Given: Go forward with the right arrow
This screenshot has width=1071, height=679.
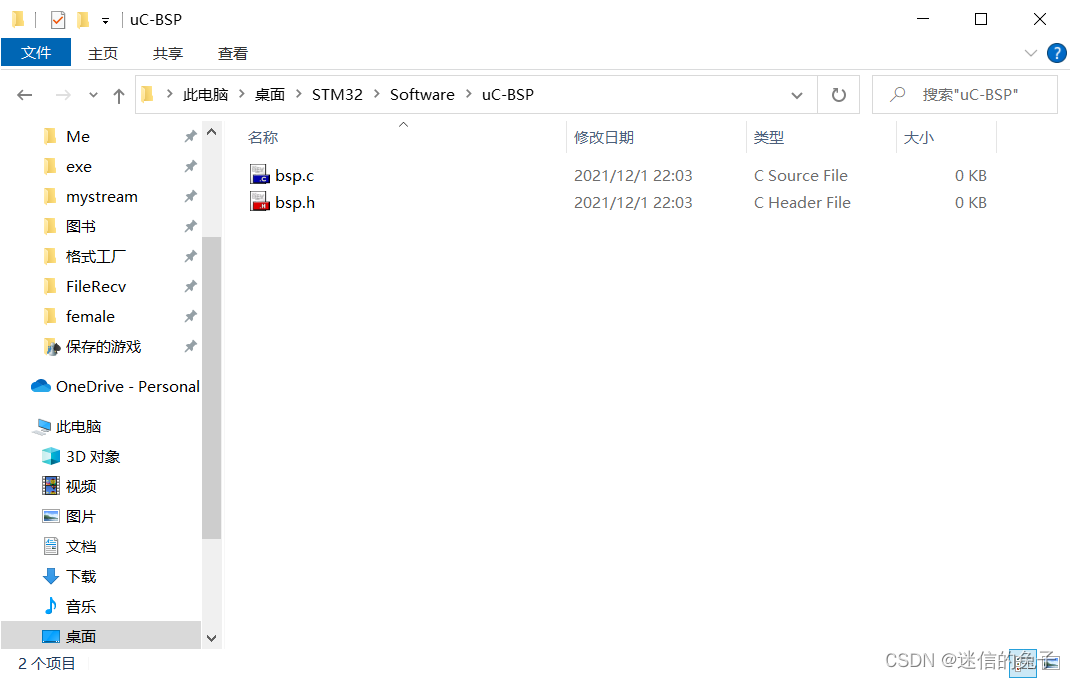Looking at the screenshot, I should point(63,95).
